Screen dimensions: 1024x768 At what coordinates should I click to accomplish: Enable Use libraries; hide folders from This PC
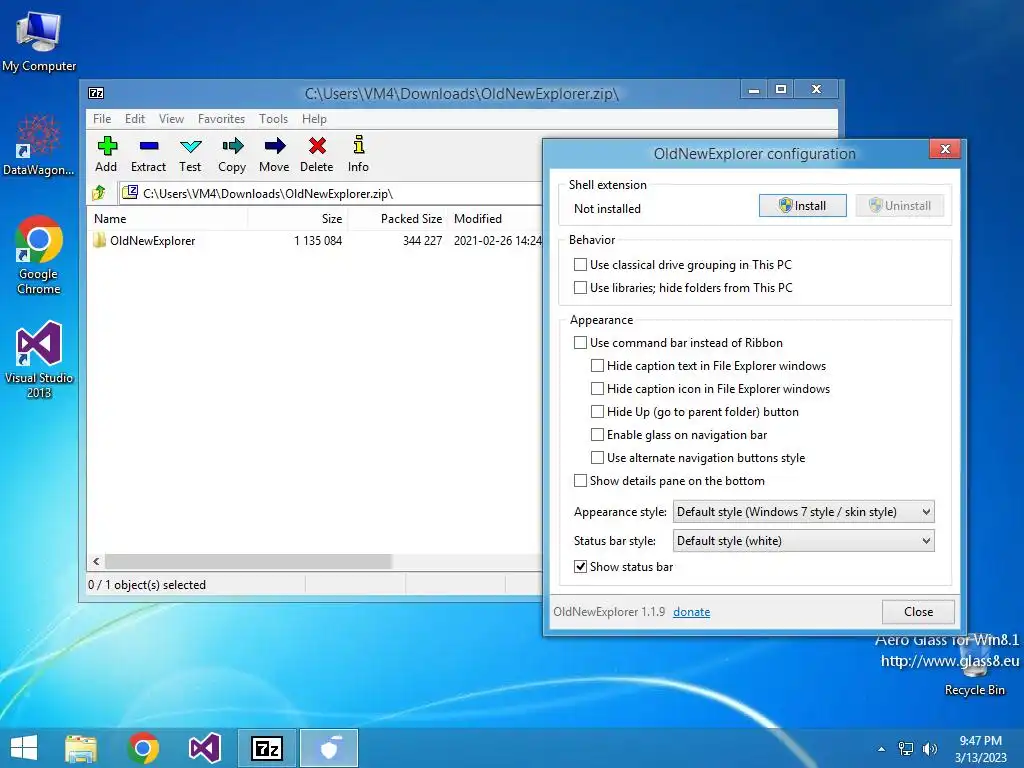(580, 287)
